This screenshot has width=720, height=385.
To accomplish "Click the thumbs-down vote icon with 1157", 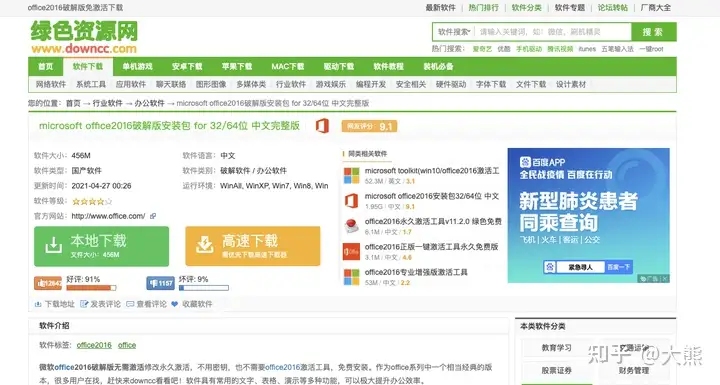I will click(160, 283).
